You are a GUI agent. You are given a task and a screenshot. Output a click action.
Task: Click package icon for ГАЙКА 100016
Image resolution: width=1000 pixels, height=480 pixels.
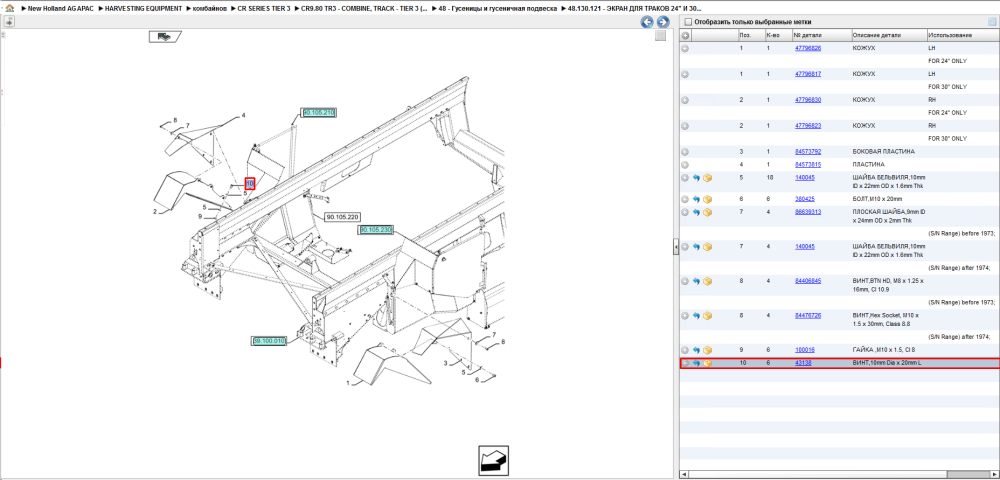point(707,351)
